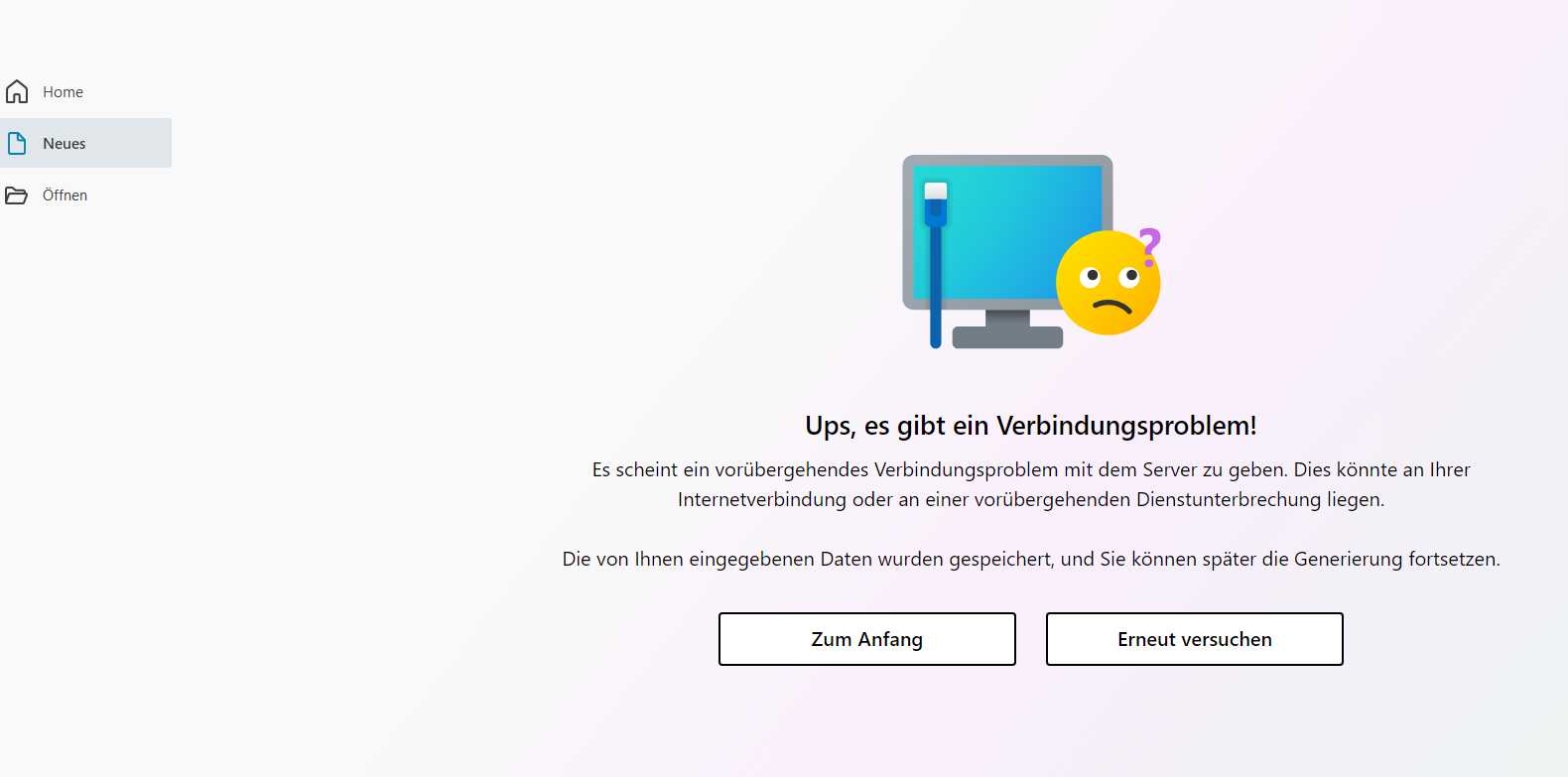This screenshot has height=777, width=1568.
Task: Open the Öffnen folder icon
Action: click(x=16, y=195)
